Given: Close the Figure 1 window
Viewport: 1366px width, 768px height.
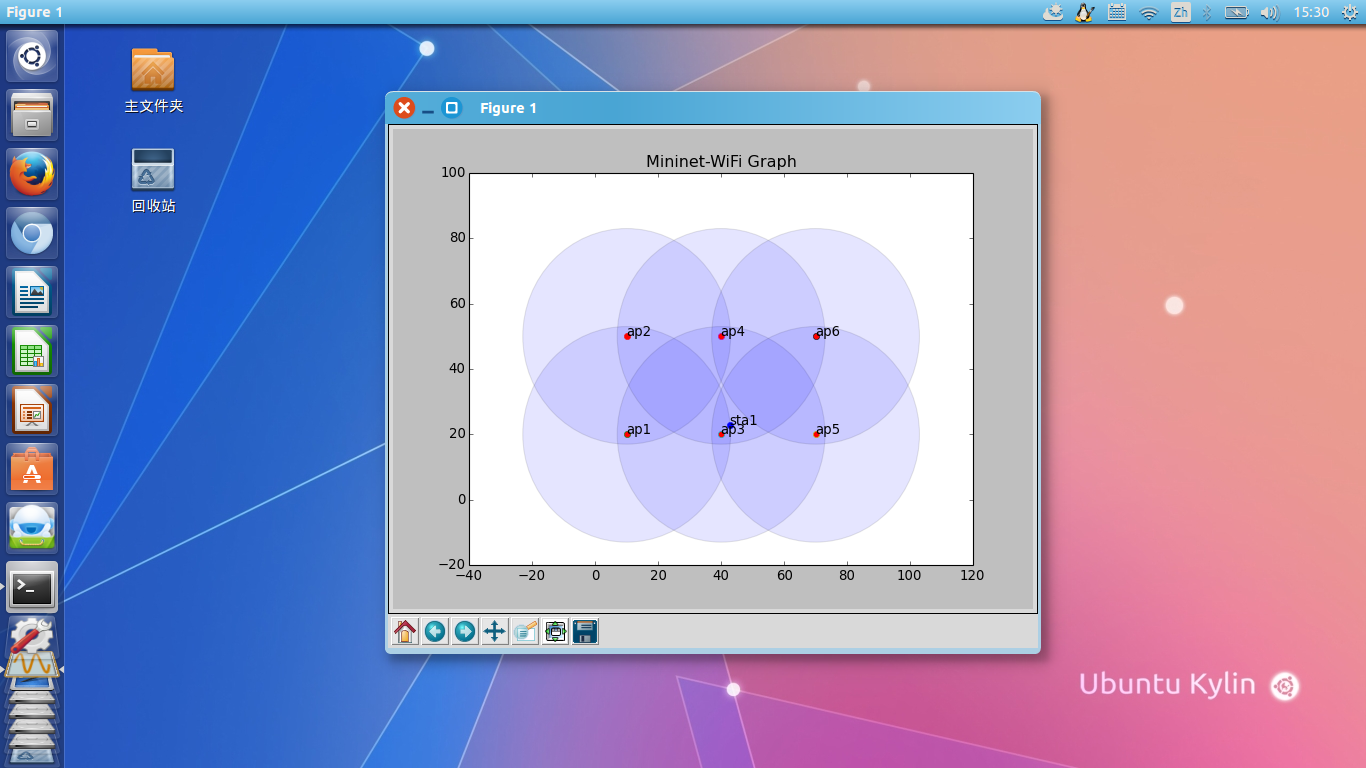Looking at the screenshot, I should 404,108.
